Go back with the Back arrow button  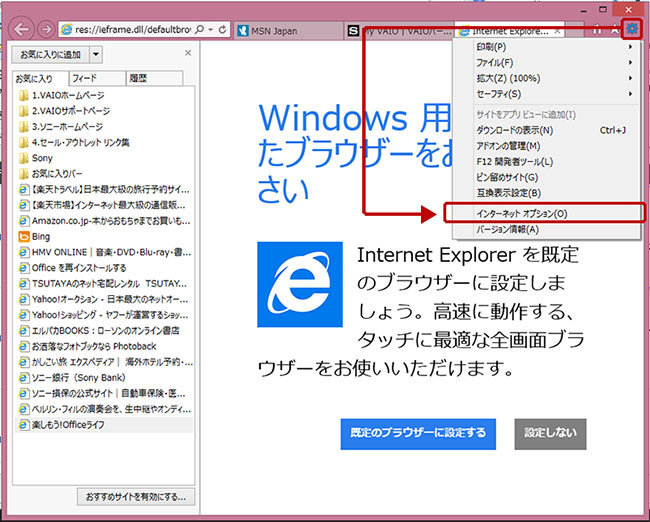(x=21, y=29)
